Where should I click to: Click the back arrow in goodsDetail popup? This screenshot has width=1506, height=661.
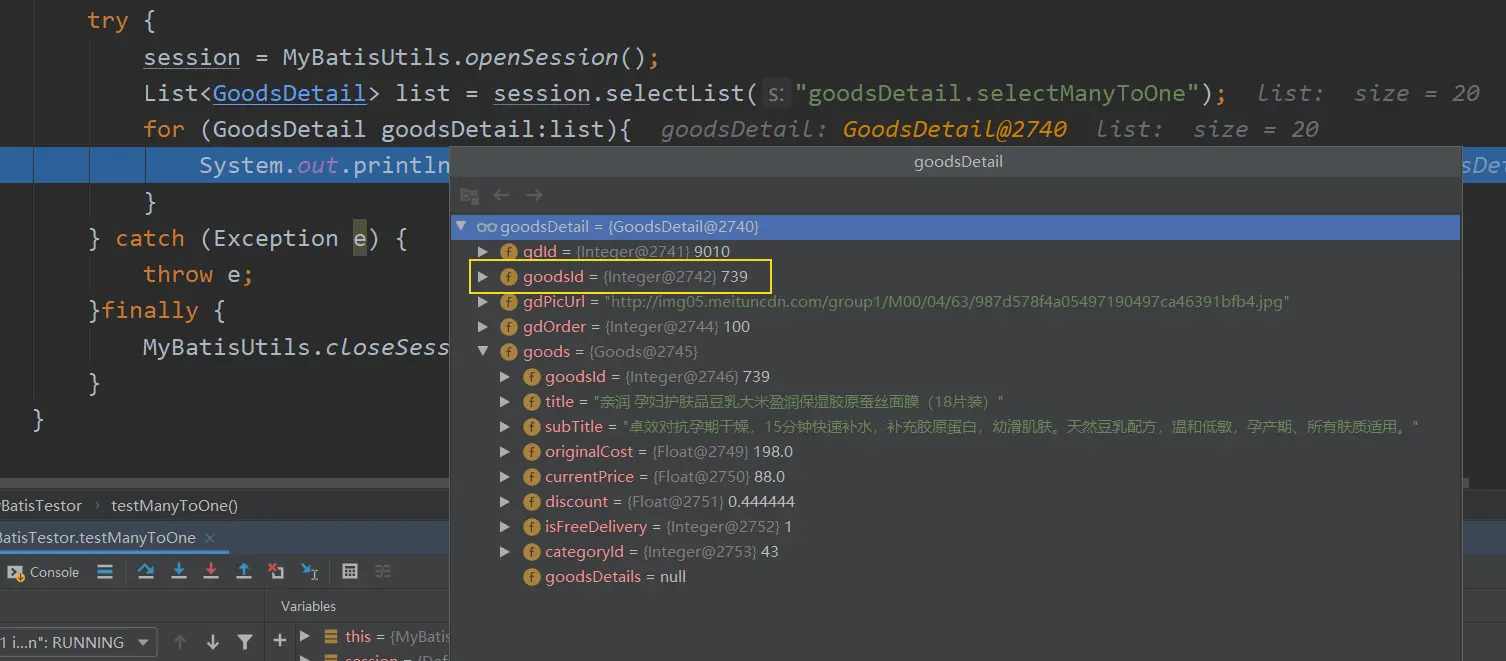coord(502,195)
